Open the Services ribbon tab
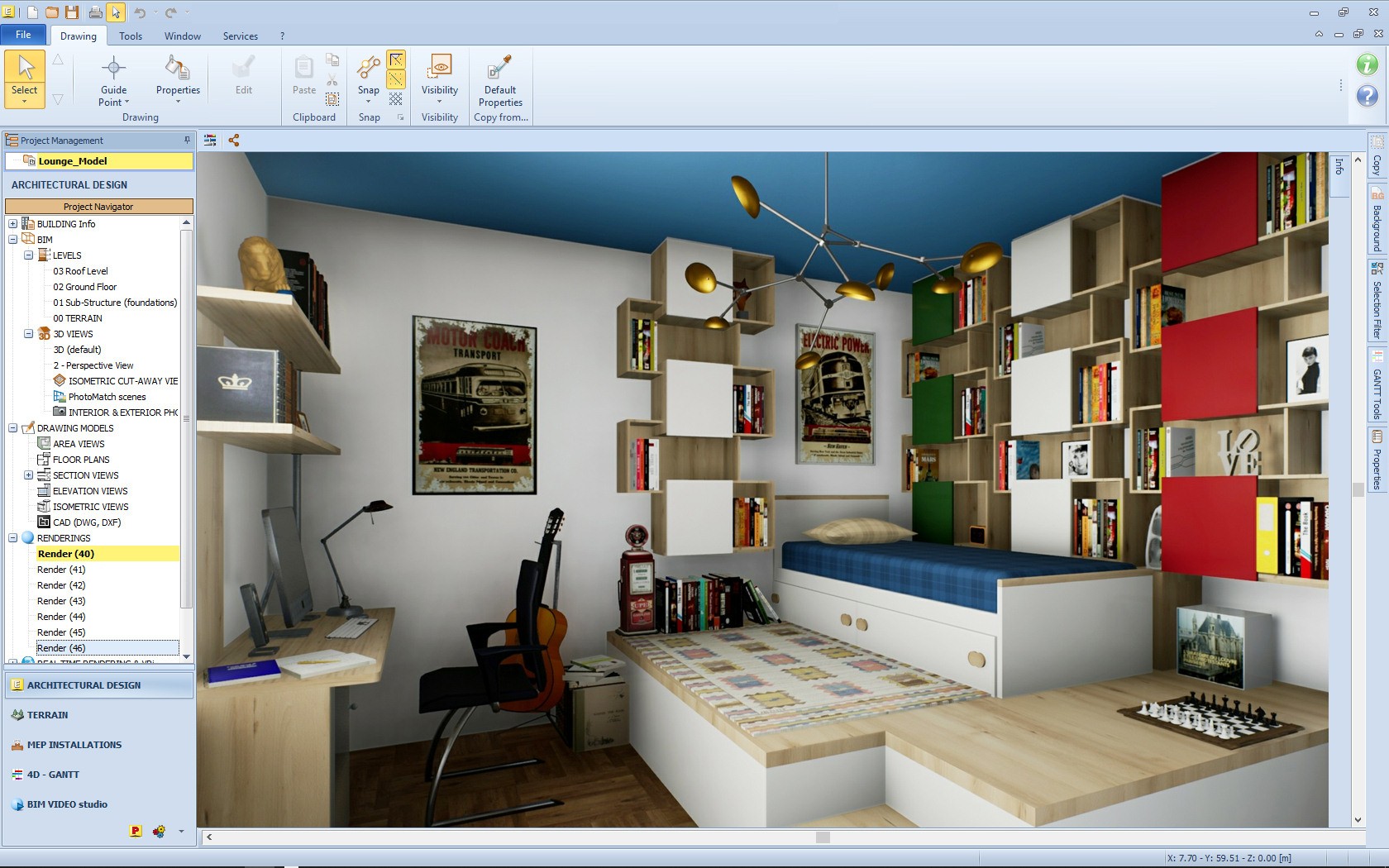 (x=241, y=36)
